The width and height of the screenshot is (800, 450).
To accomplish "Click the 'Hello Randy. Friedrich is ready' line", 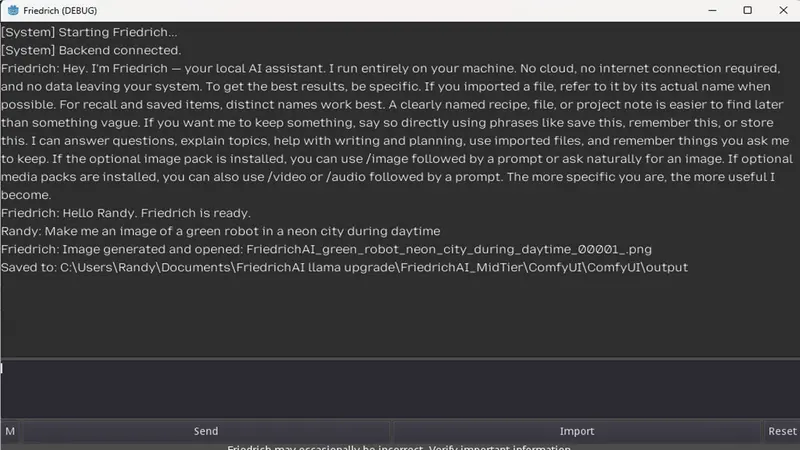I will 126,213.
